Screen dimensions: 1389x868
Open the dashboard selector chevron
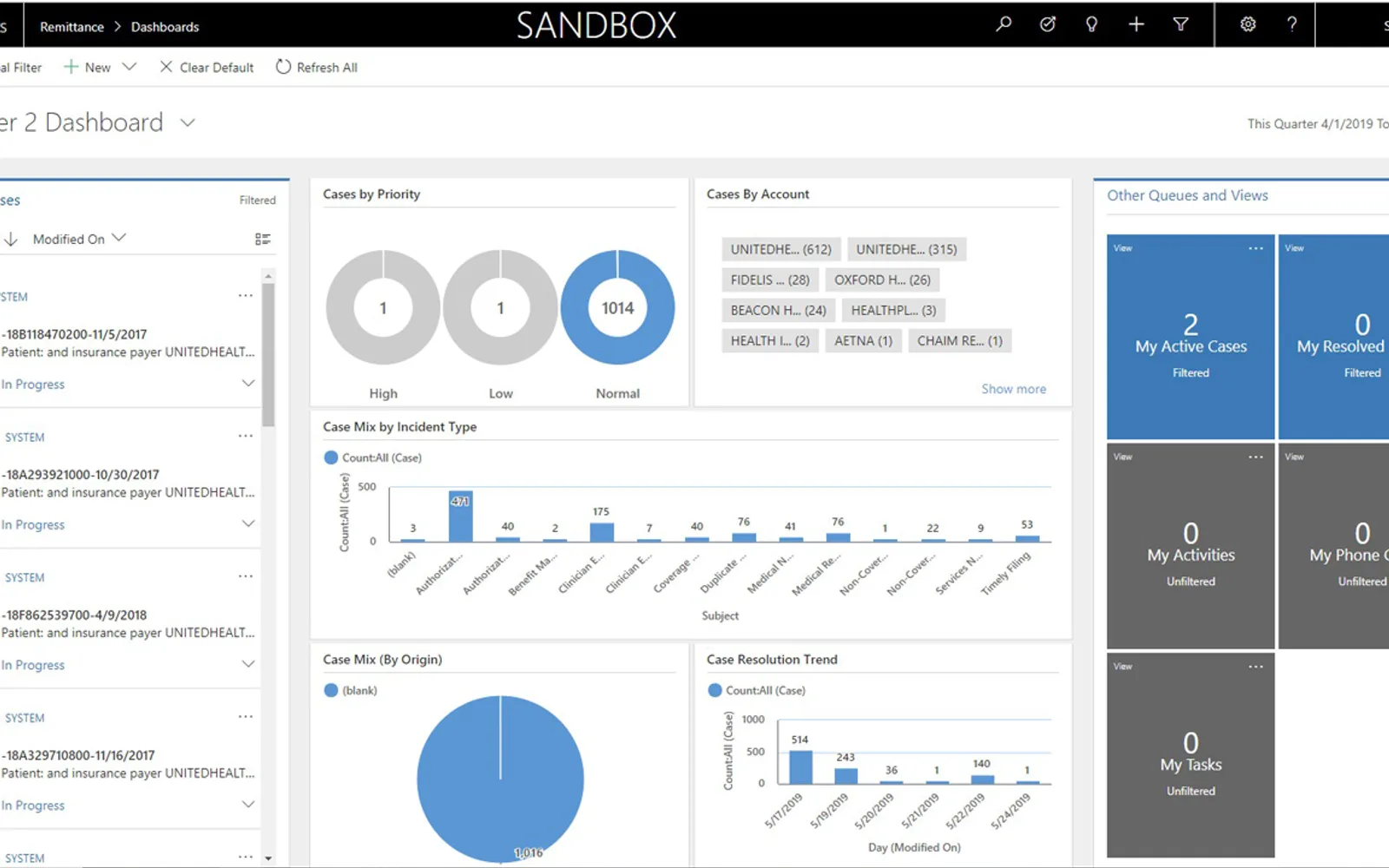click(188, 123)
